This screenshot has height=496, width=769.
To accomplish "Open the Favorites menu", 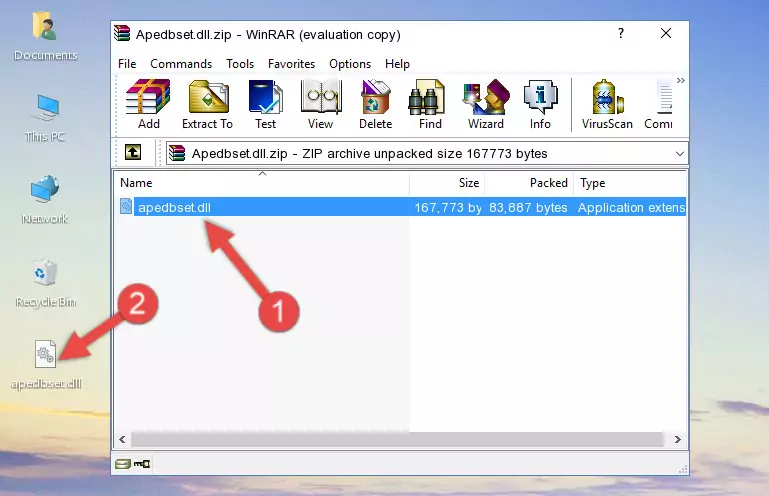I will click(291, 64).
